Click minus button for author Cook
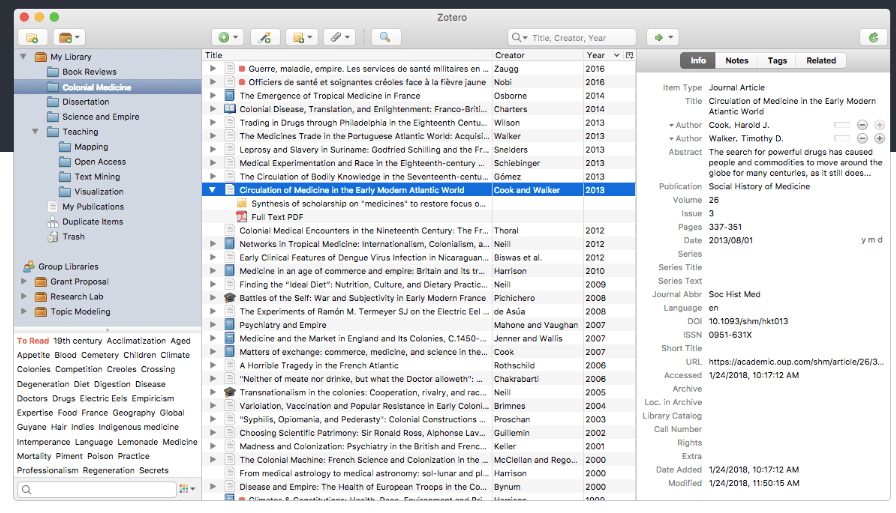Screen dimensions: 896x513 click(862, 124)
